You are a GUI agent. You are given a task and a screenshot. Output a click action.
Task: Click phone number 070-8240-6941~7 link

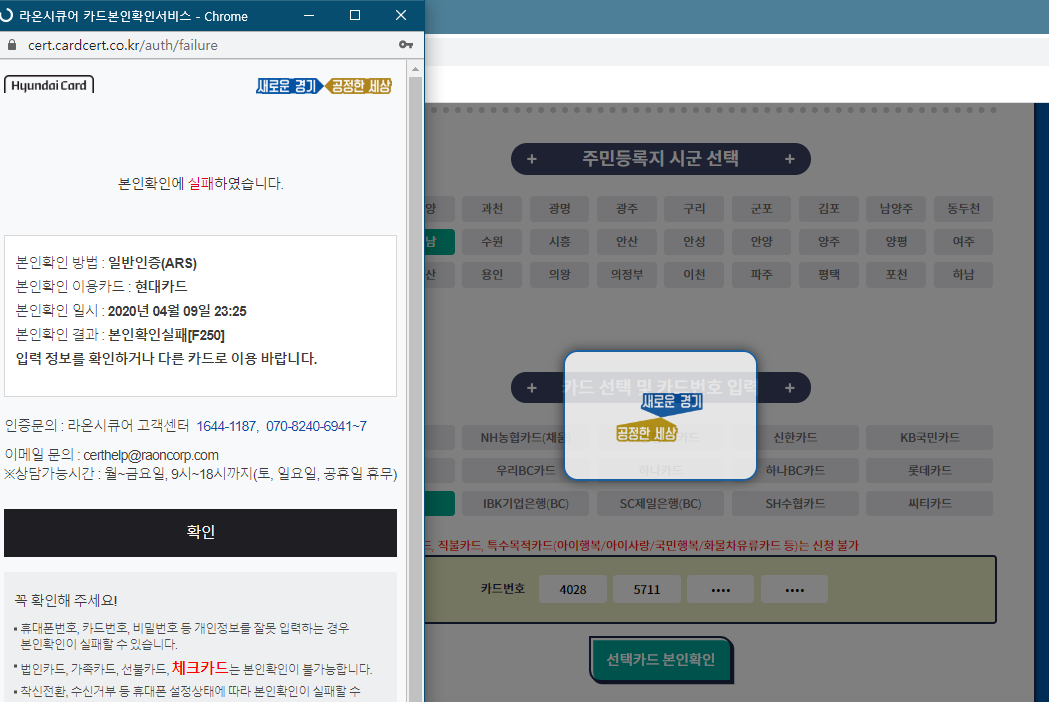click(316, 426)
